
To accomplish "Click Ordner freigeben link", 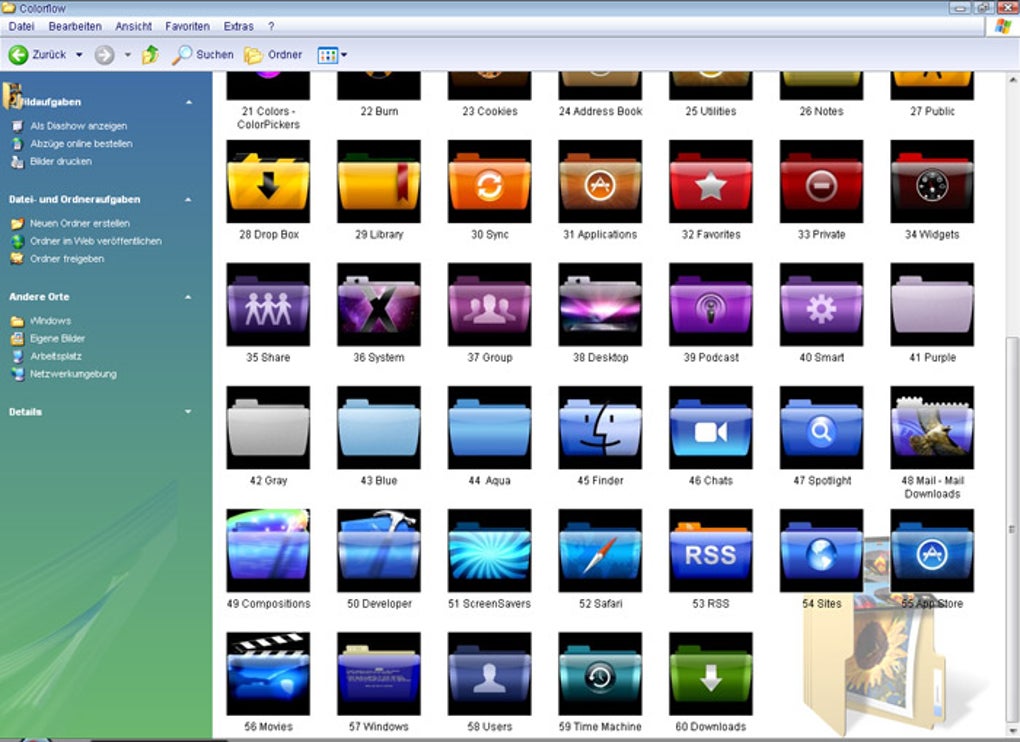I will [x=66, y=259].
